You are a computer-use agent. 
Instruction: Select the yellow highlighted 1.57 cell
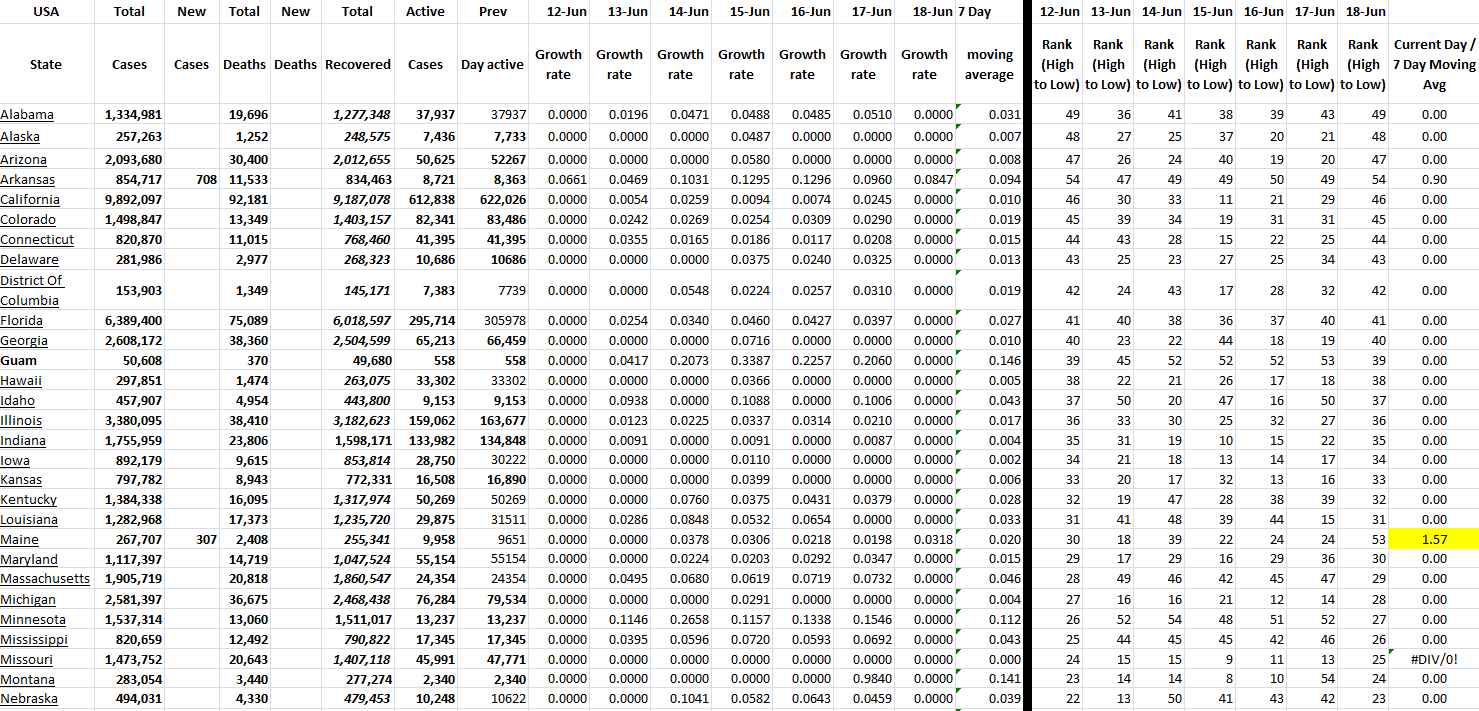(1433, 540)
